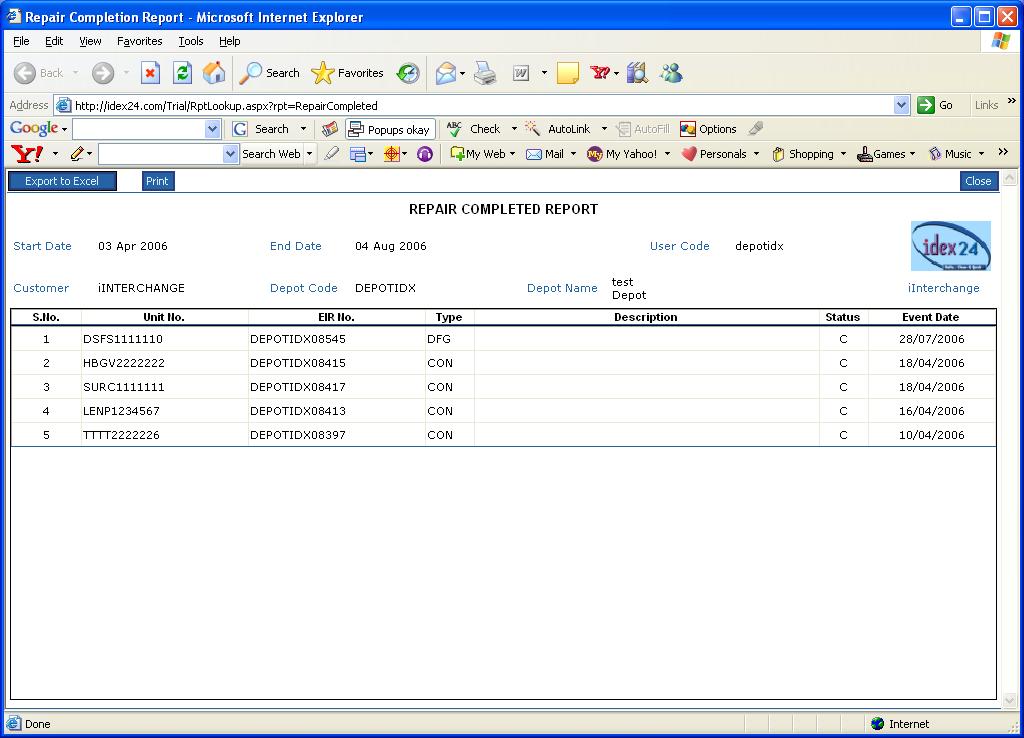Image resolution: width=1024 pixels, height=738 pixels.
Task: Click the Print printer icon
Action: (x=485, y=73)
